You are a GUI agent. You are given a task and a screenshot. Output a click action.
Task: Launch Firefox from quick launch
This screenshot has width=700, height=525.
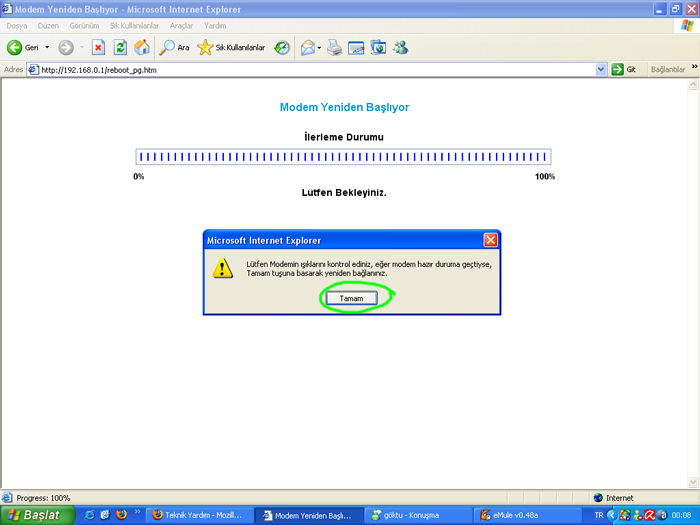click(x=121, y=515)
